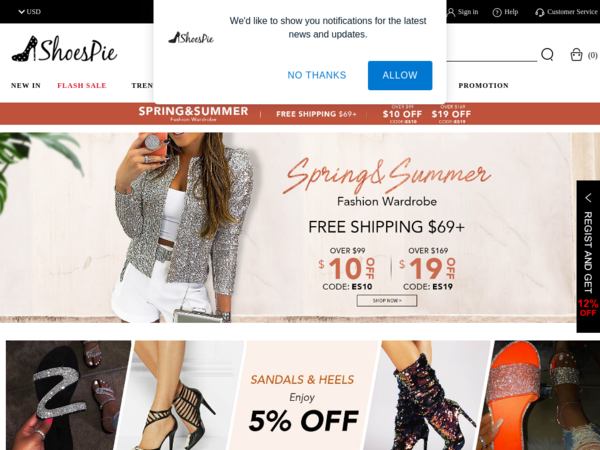Viewport: 600px width, 450px height.
Task: Expand the USD currency dropdown
Action: tap(29, 11)
